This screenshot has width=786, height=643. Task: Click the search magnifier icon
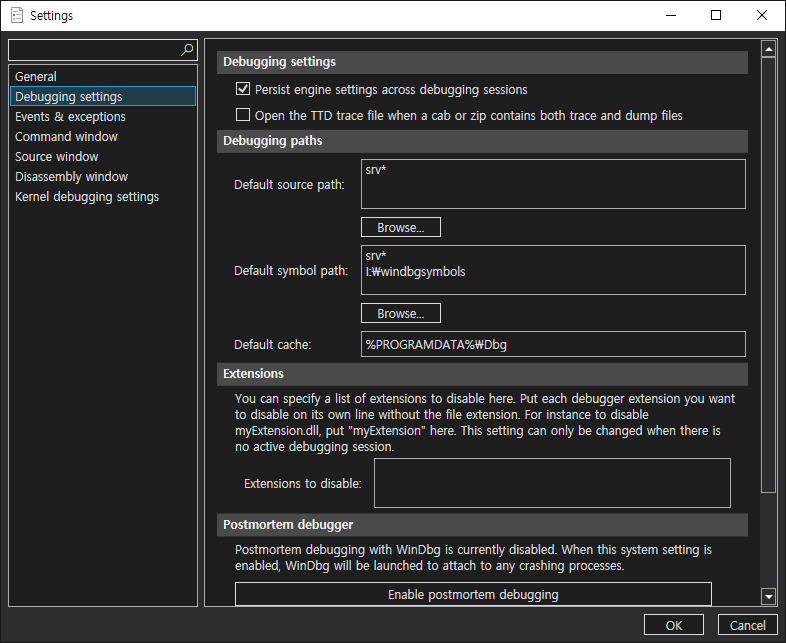[x=187, y=50]
